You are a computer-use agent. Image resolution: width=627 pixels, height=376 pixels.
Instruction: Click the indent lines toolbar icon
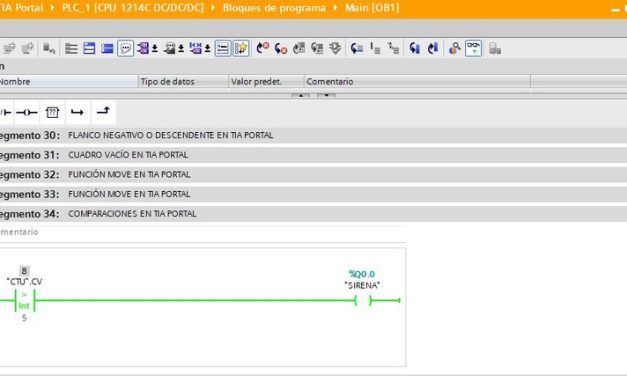[x=375, y=48]
